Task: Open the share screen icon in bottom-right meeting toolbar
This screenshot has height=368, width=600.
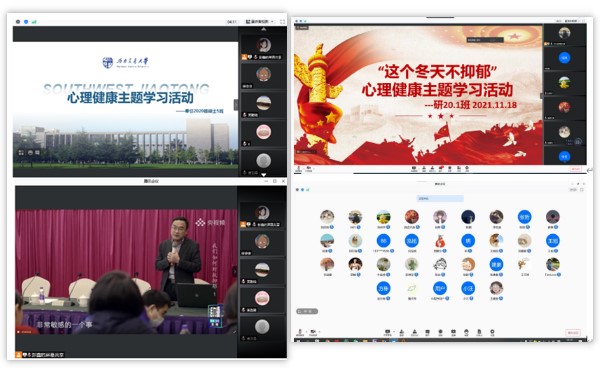Action: (388, 332)
